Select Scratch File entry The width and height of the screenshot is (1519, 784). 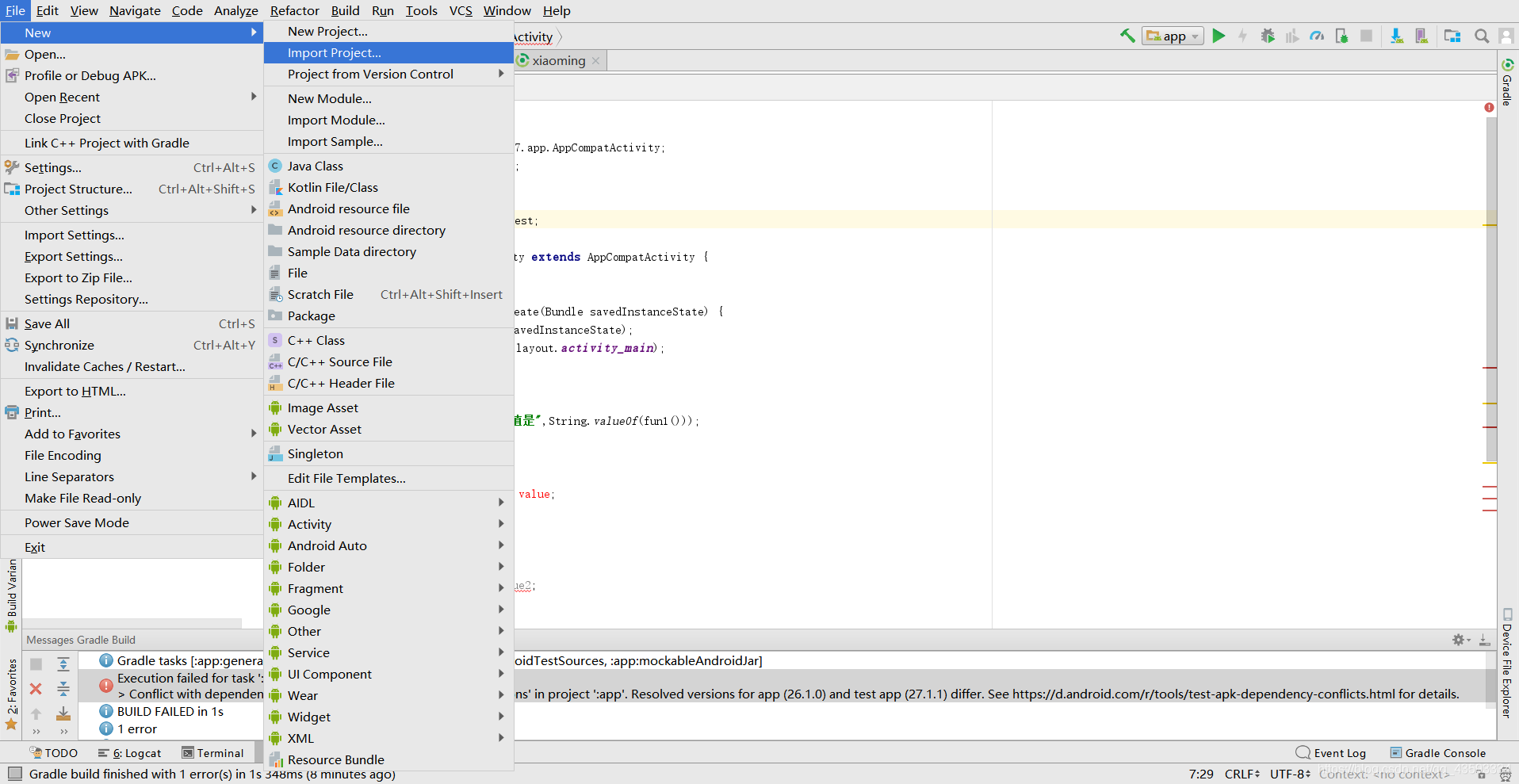[388, 294]
